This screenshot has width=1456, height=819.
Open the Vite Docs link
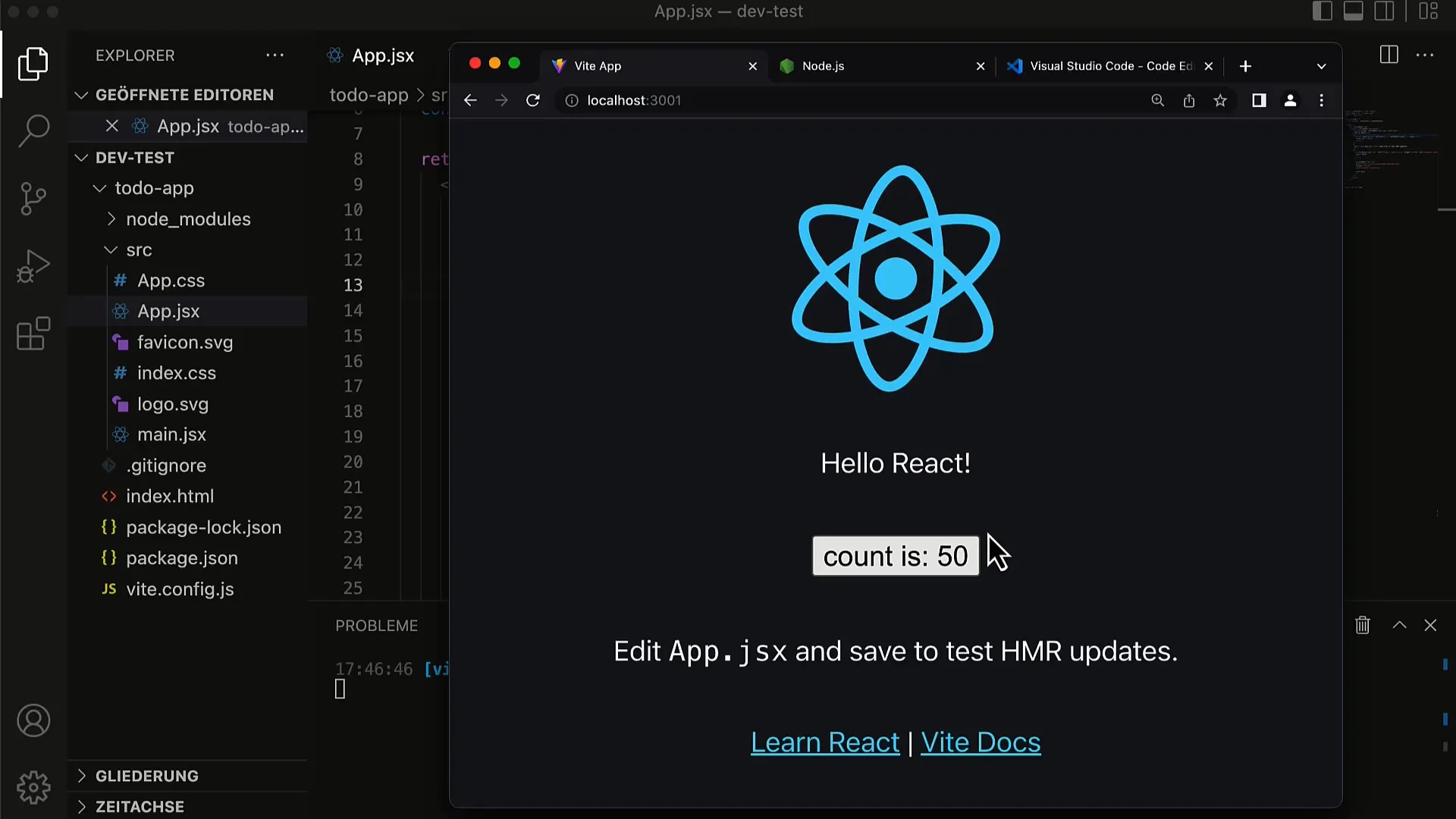pyautogui.click(x=981, y=742)
